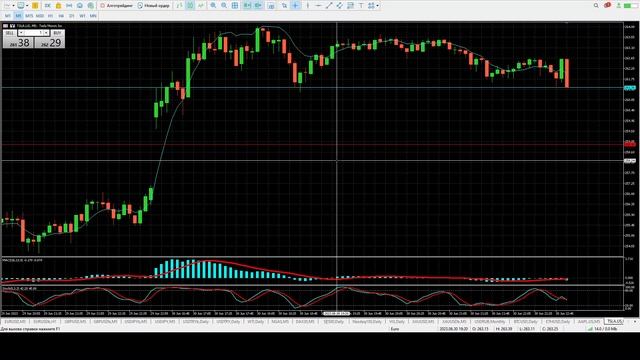Switch chart to bar chart type
The width and height of the screenshot is (640, 360).
pos(180,6)
